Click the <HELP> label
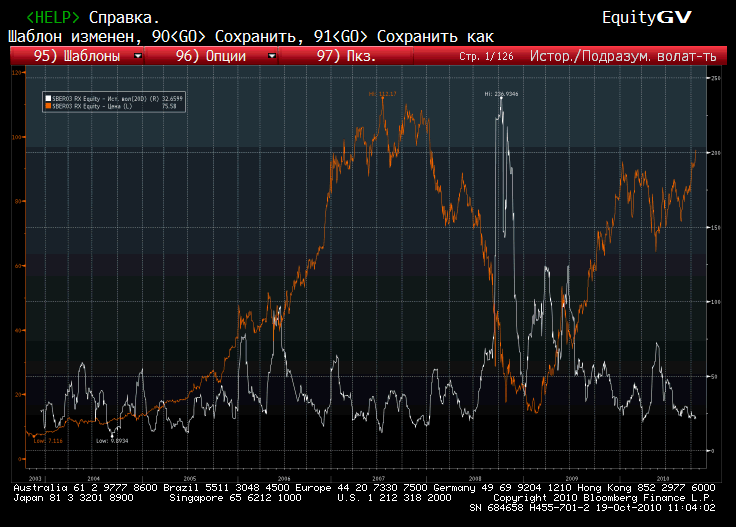The width and height of the screenshot is (736, 527). (x=53, y=17)
